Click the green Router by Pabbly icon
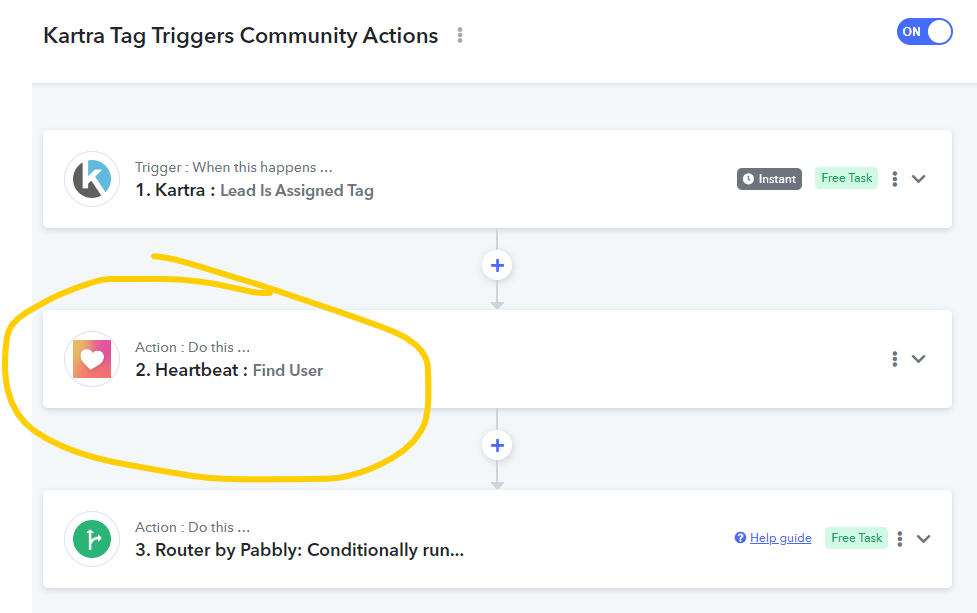Image resolution: width=977 pixels, height=613 pixels. click(x=92, y=539)
